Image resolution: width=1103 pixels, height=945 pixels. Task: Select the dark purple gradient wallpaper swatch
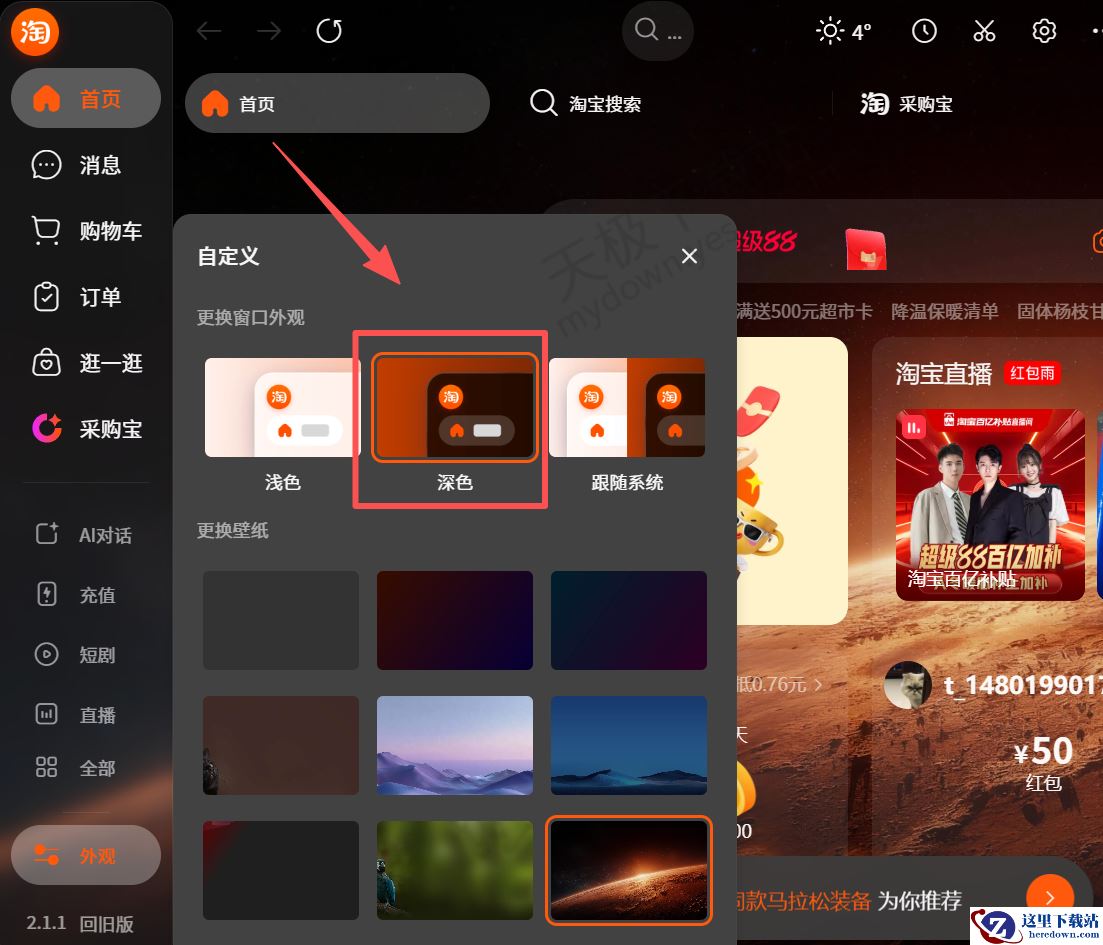[454, 619]
